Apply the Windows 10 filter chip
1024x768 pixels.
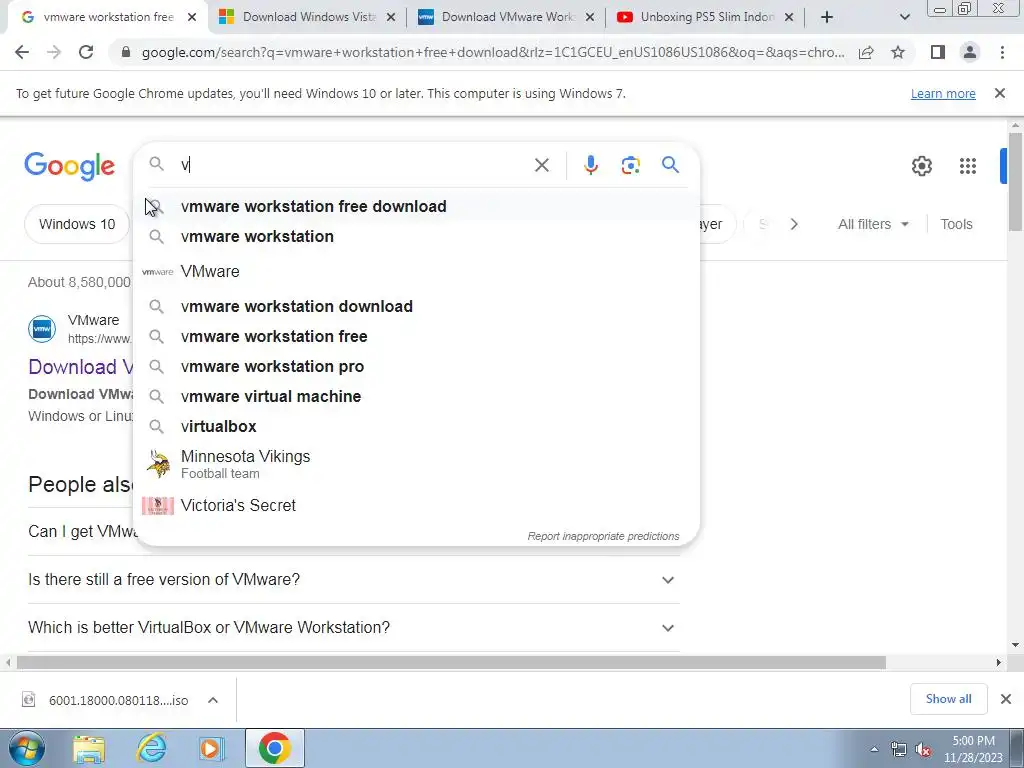point(77,224)
